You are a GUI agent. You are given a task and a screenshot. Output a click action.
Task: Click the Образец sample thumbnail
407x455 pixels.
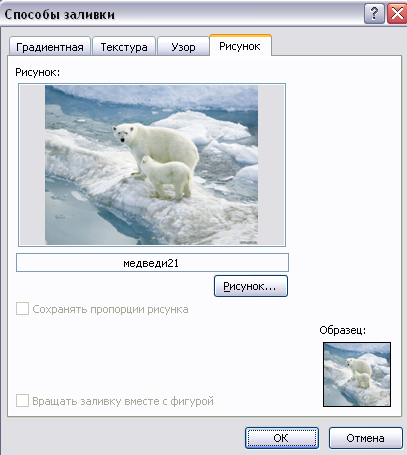pyautogui.click(x=357, y=374)
